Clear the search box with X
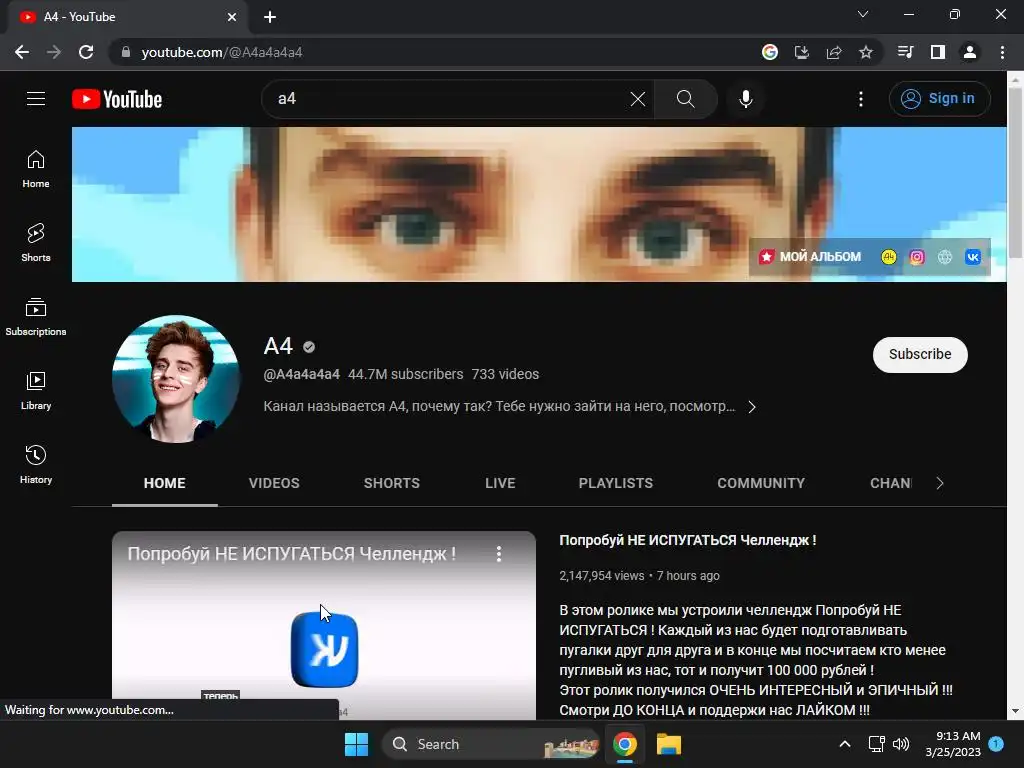The height and width of the screenshot is (768, 1024). click(637, 99)
